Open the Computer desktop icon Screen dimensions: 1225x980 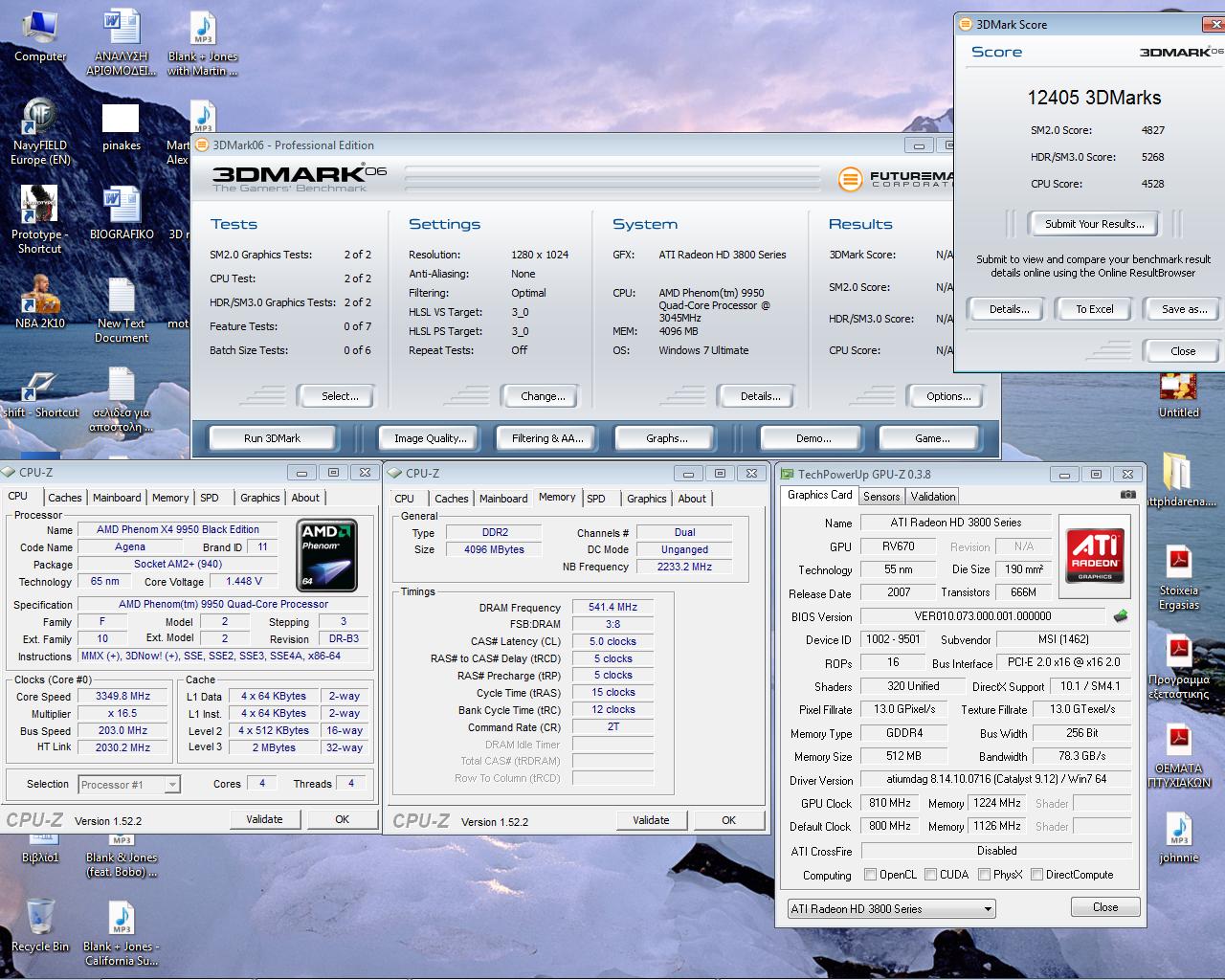[x=40, y=36]
